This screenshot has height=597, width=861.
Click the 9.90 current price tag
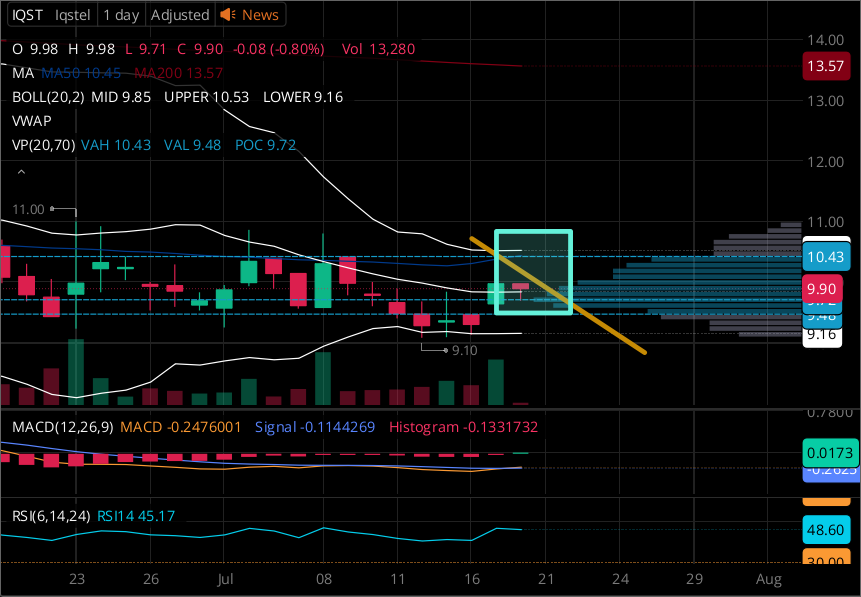coord(821,289)
